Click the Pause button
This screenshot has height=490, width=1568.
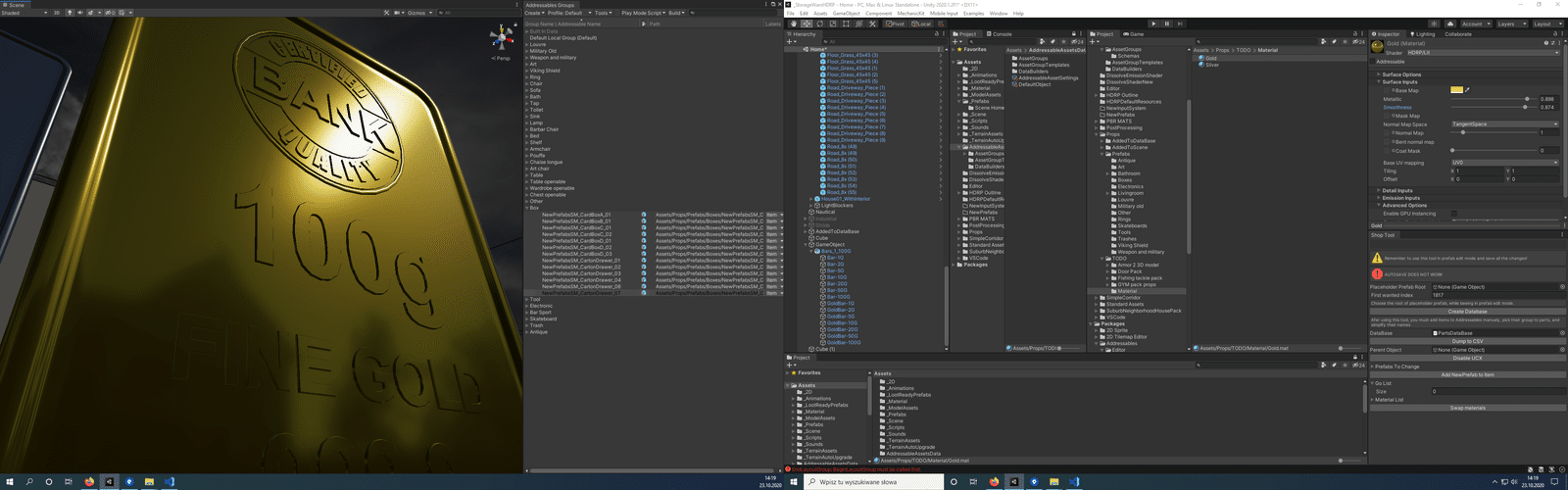[1167, 24]
